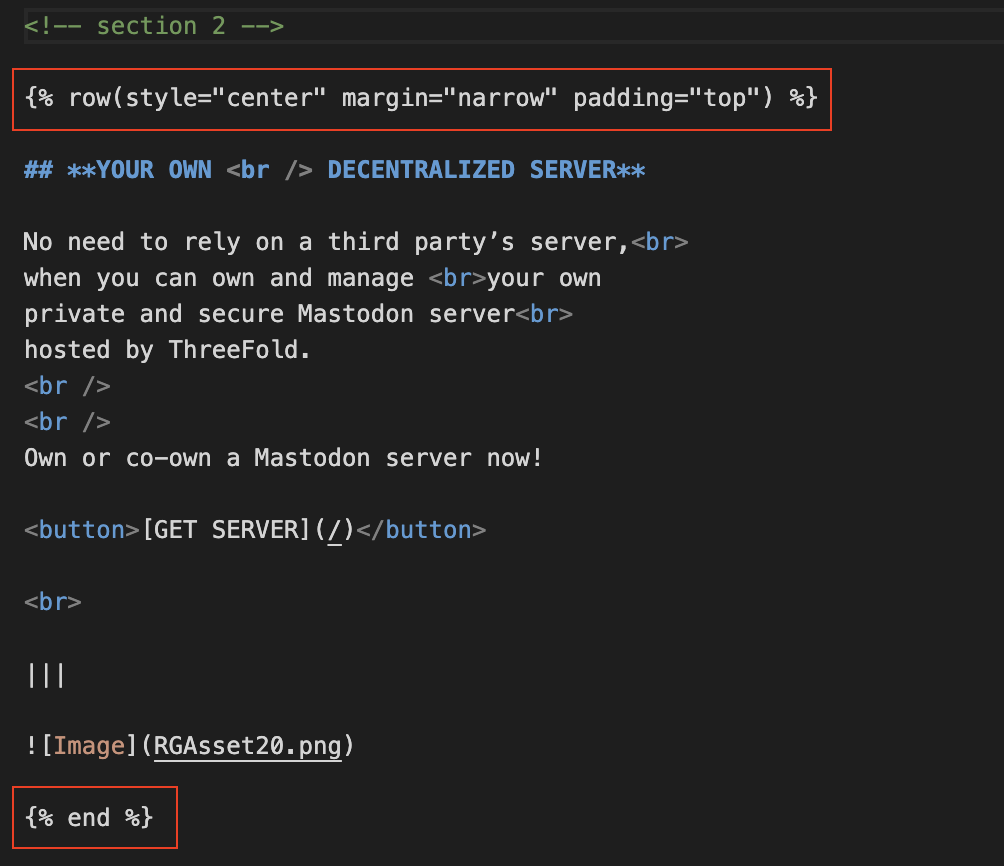This screenshot has height=866, width=1004.
Task: Click the "top" padding value
Action: [712, 98]
